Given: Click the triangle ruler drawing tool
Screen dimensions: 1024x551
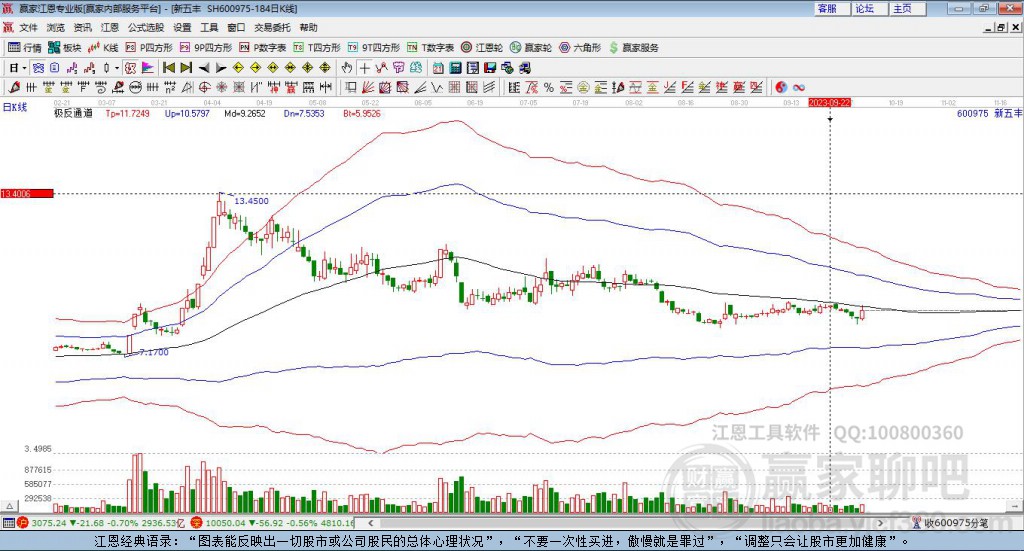Looking at the screenshot, I should [187, 87].
